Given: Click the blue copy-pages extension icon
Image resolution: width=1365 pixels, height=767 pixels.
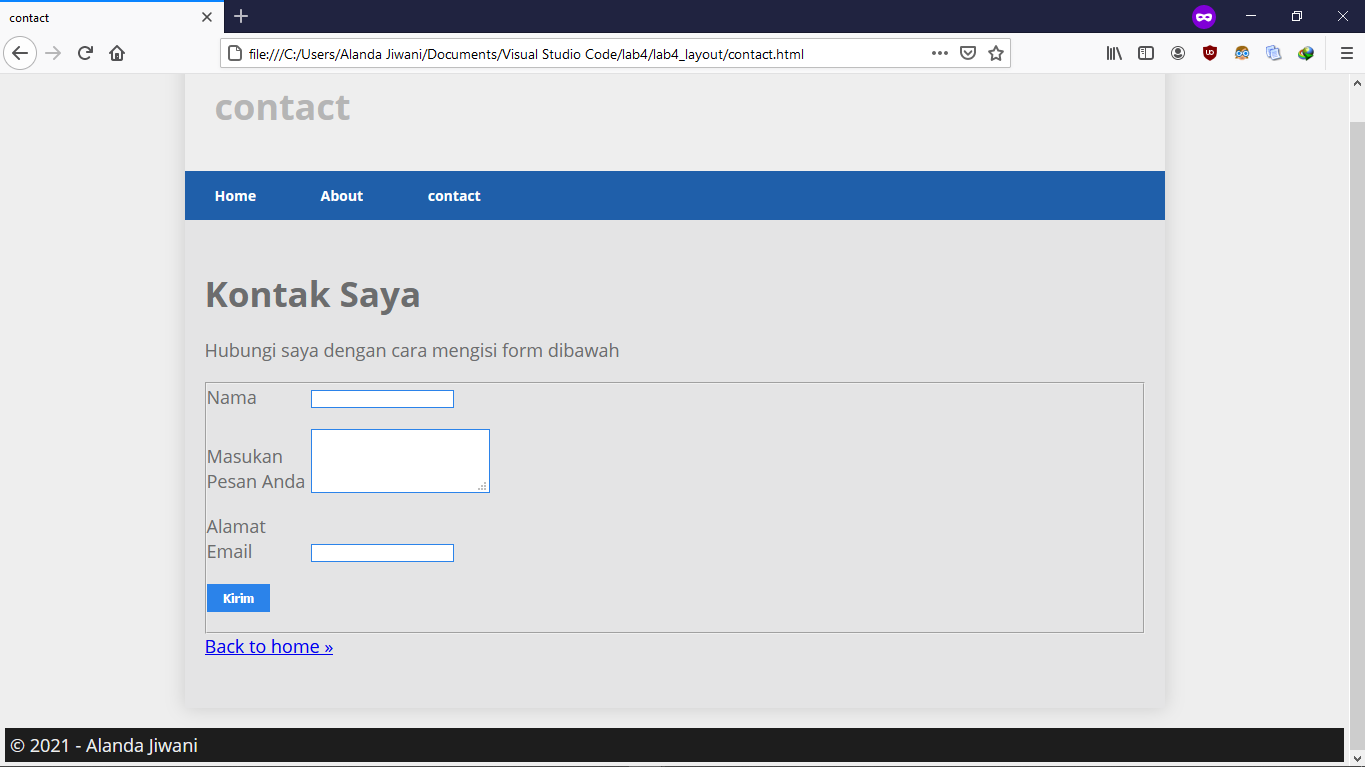Looking at the screenshot, I should (x=1274, y=53).
